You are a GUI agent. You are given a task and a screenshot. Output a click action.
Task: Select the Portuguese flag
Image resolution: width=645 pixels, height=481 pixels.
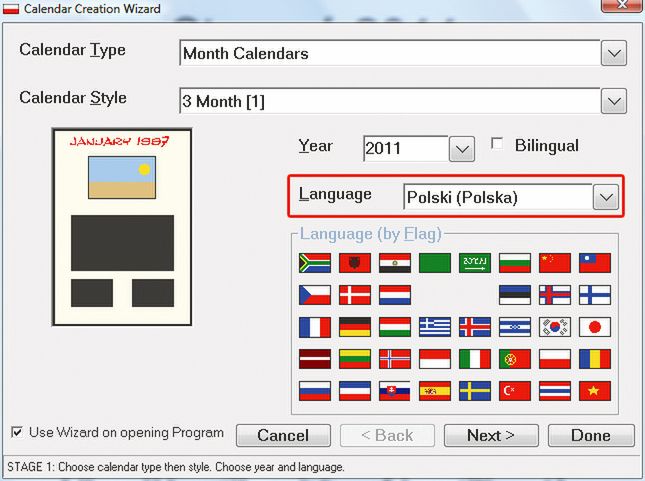pyautogui.click(x=515, y=359)
